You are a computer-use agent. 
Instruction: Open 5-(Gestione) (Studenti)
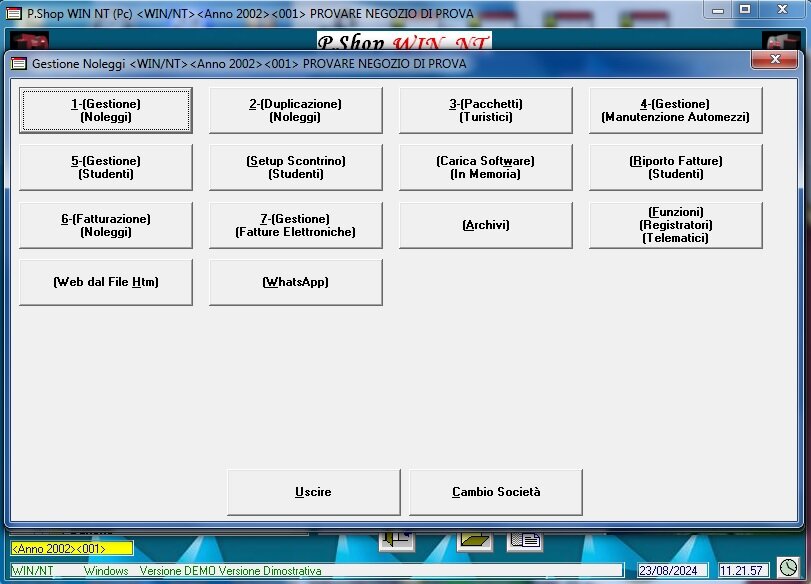(105, 167)
